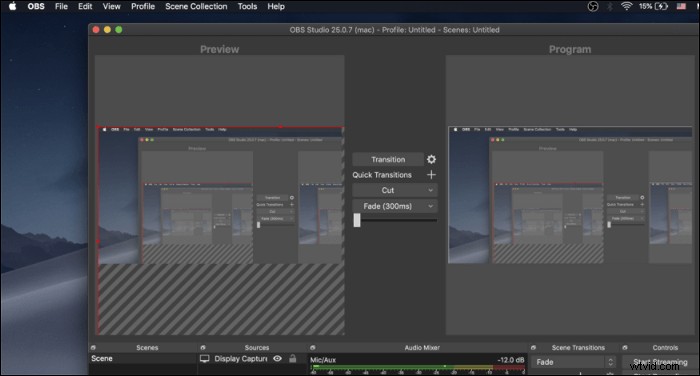
Task: Pop out the Scenes dock icon
Action: click(93, 347)
